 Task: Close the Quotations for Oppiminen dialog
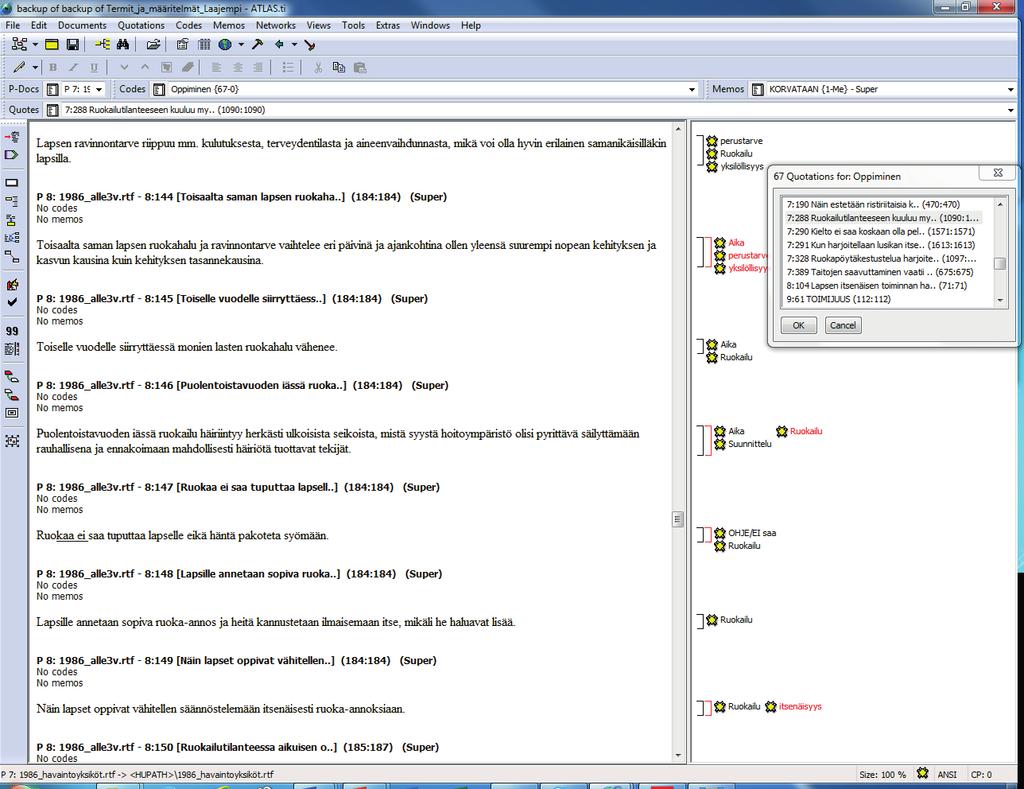coord(998,172)
